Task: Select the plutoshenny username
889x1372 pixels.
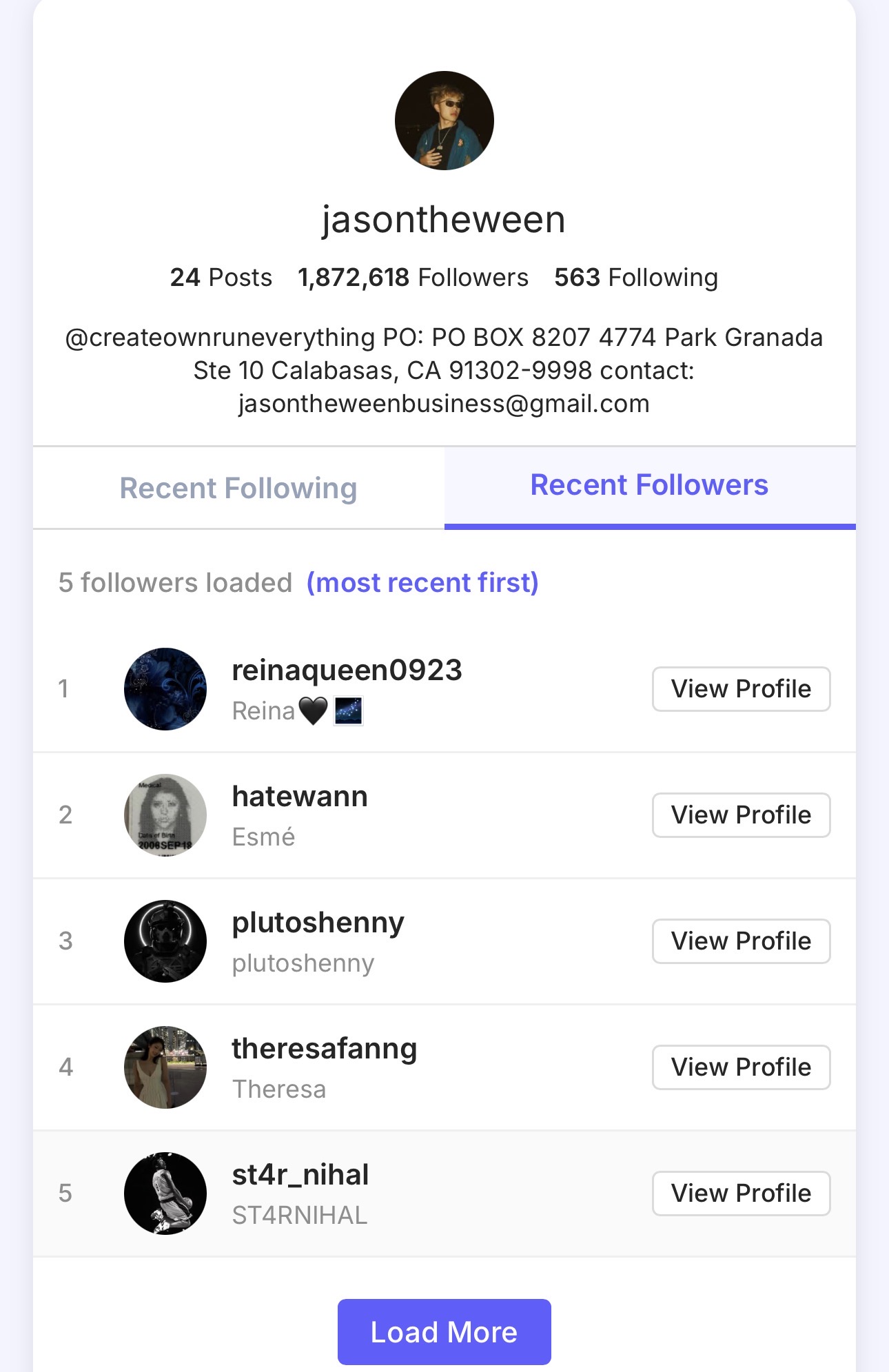Action: [318, 923]
